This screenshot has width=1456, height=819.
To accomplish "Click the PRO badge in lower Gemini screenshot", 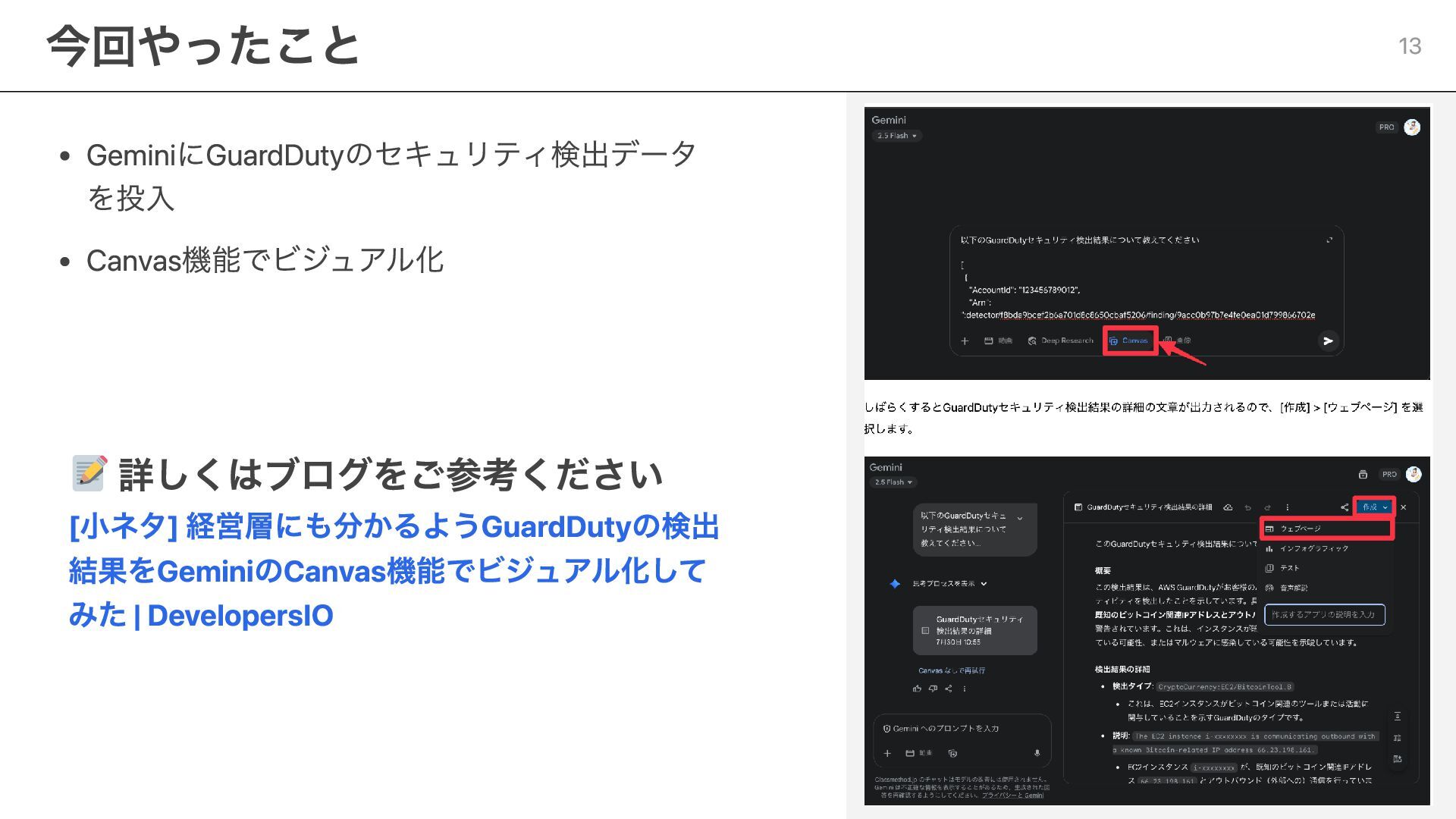I will (x=1389, y=475).
